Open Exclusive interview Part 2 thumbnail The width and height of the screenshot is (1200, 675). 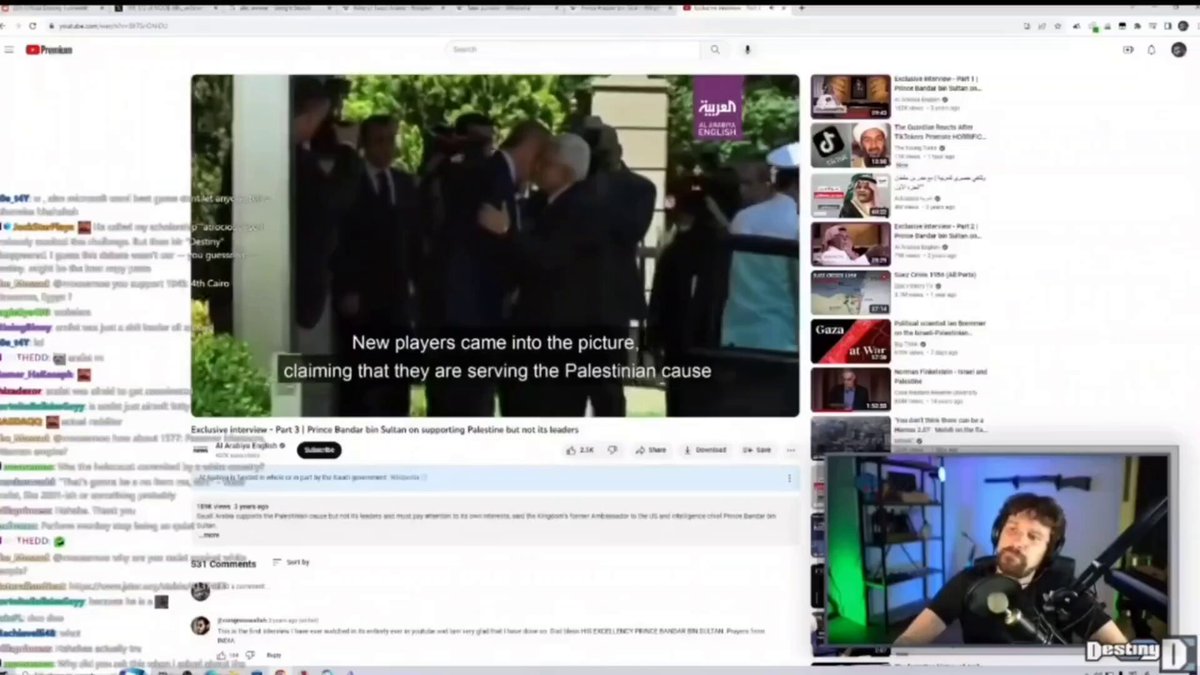[850, 243]
